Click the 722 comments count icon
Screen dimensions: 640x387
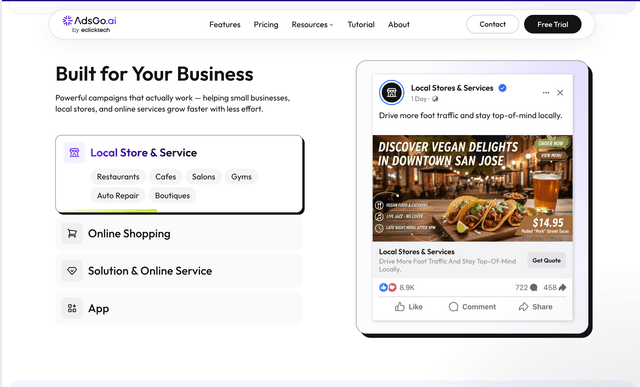[533, 287]
